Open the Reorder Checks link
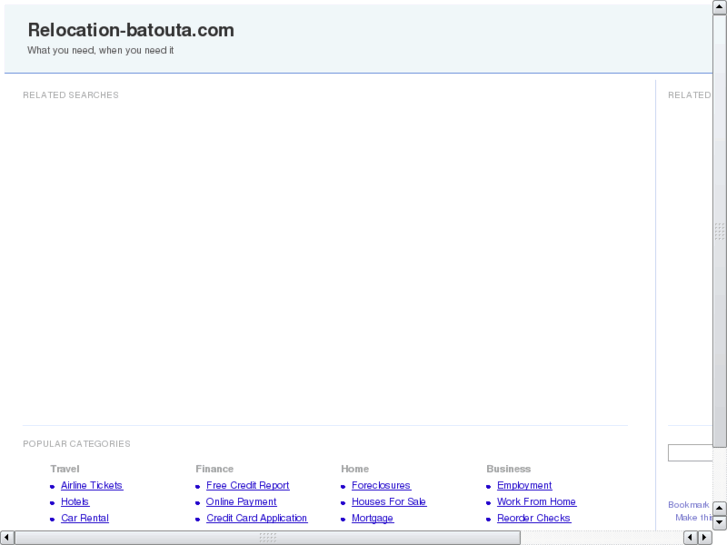727x545 pixels. pyautogui.click(x=534, y=518)
